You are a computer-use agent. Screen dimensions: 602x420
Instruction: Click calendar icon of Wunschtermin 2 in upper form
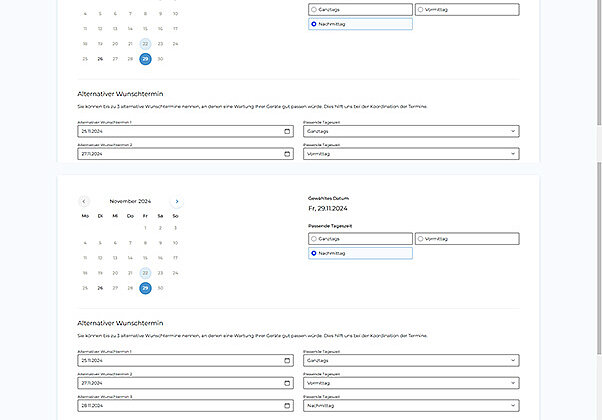pyautogui.click(x=287, y=154)
